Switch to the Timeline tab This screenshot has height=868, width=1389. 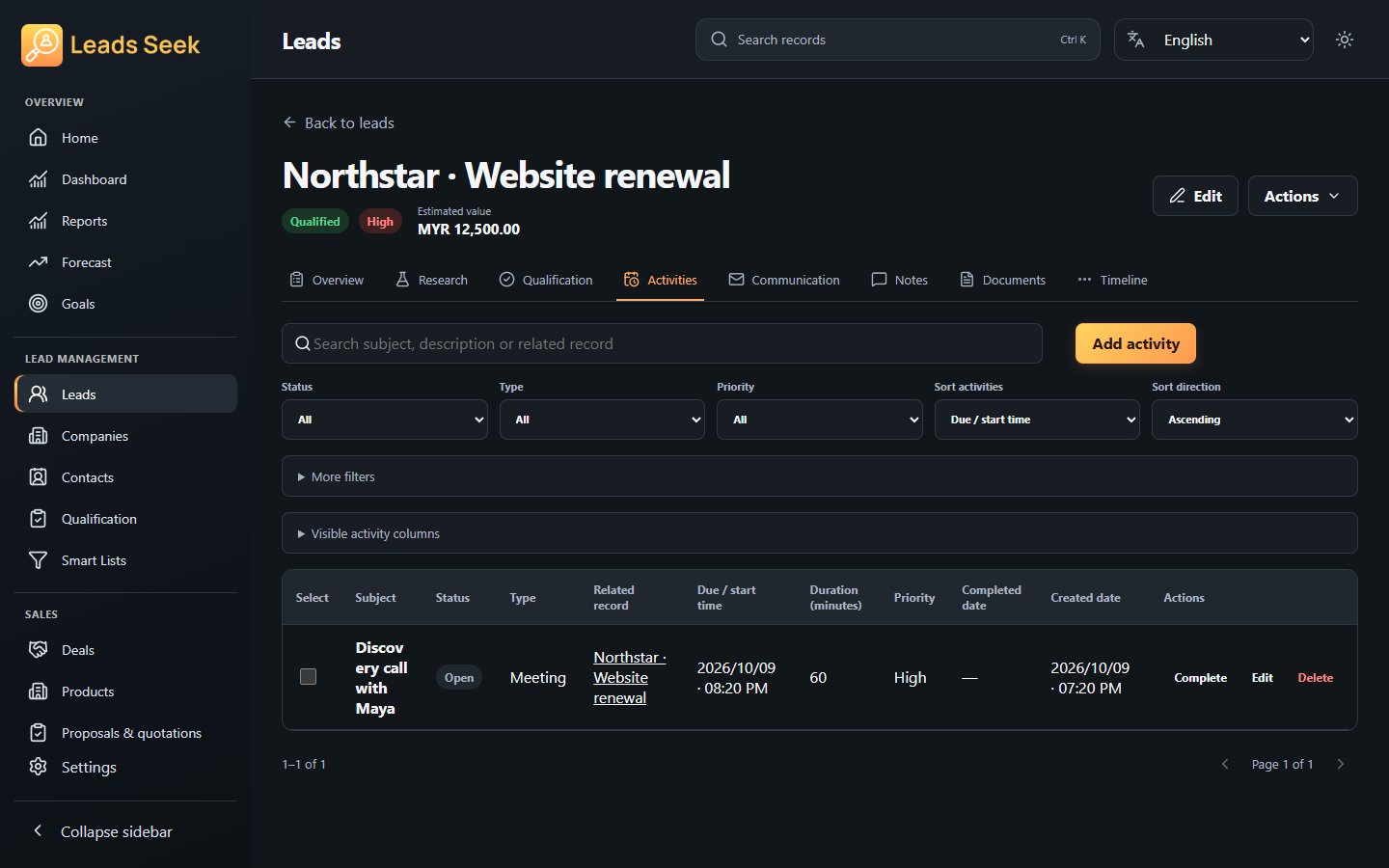pyautogui.click(x=1112, y=280)
